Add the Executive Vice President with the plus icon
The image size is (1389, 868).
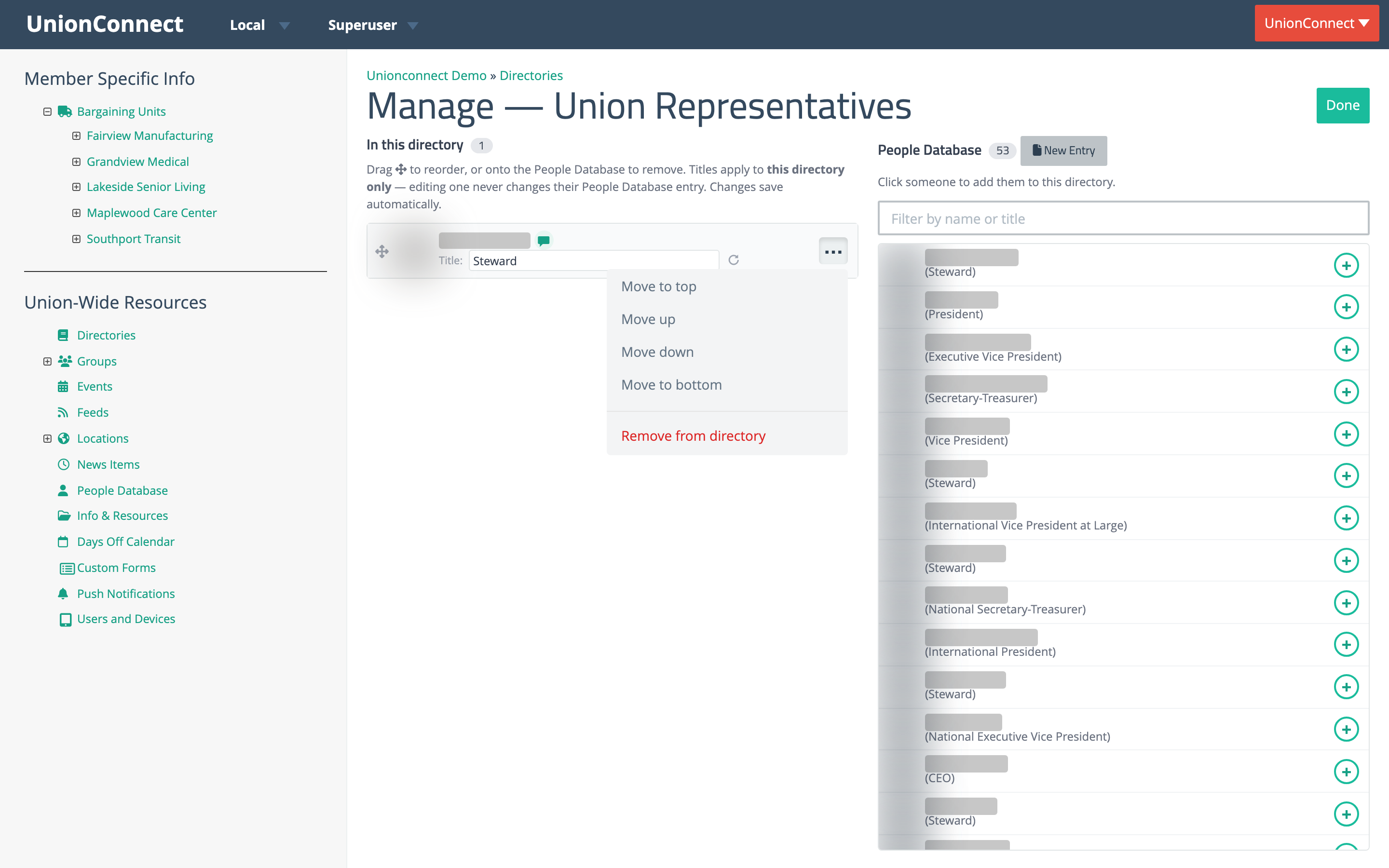[x=1346, y=349]
